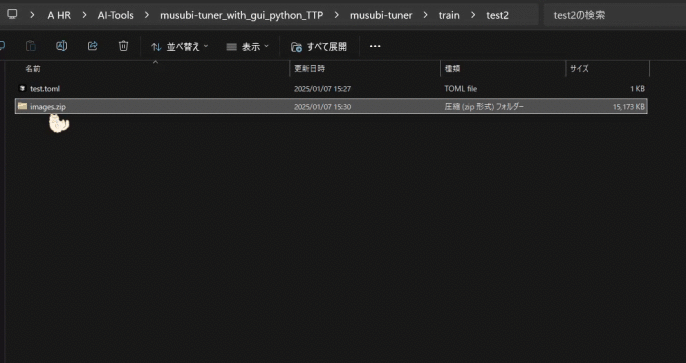This screenshot has height=363, width=686.
Task: Sort by 更新日時 column header
Action: 309,69
